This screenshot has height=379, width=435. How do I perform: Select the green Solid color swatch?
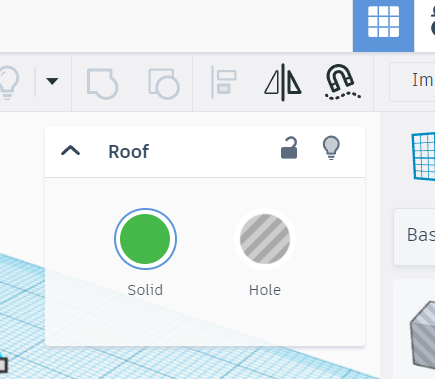(145, 239)
